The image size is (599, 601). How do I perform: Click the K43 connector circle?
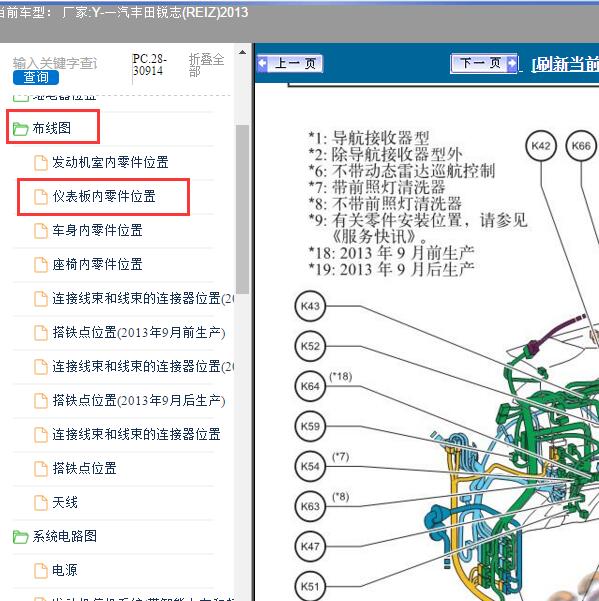coord(310,306)
